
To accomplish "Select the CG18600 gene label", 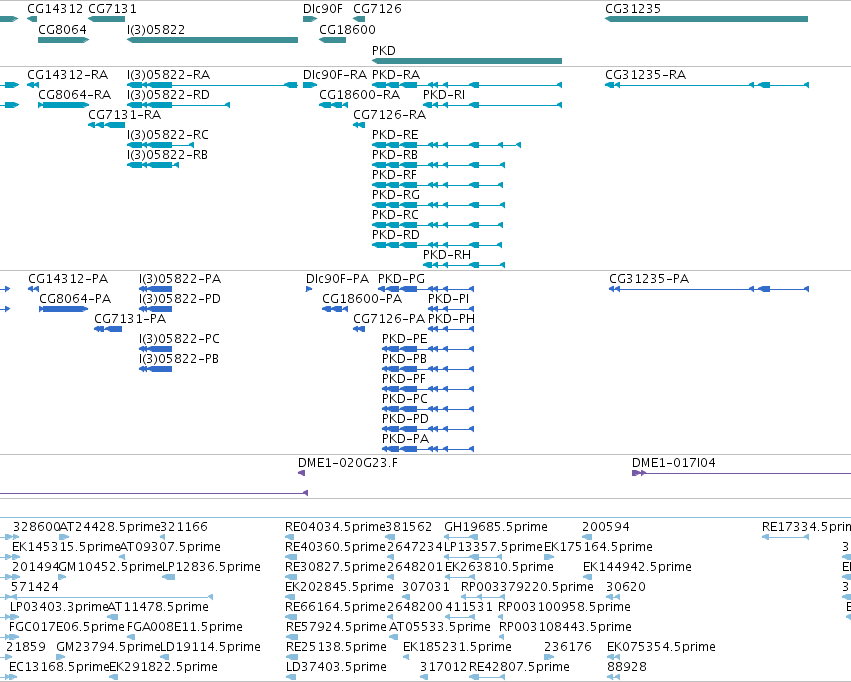I will (x=347, y=29).
